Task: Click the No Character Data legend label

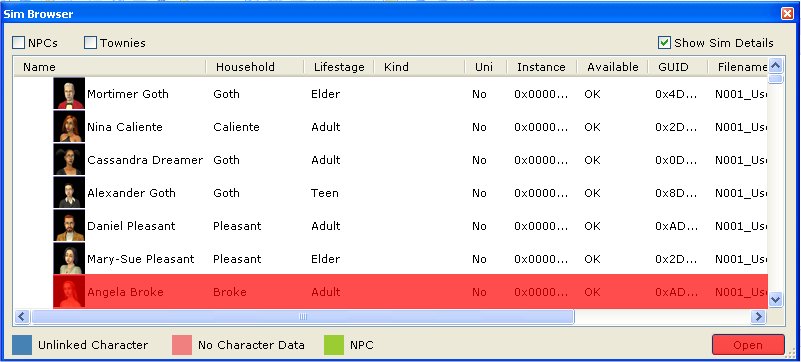Action: (251, 345)
